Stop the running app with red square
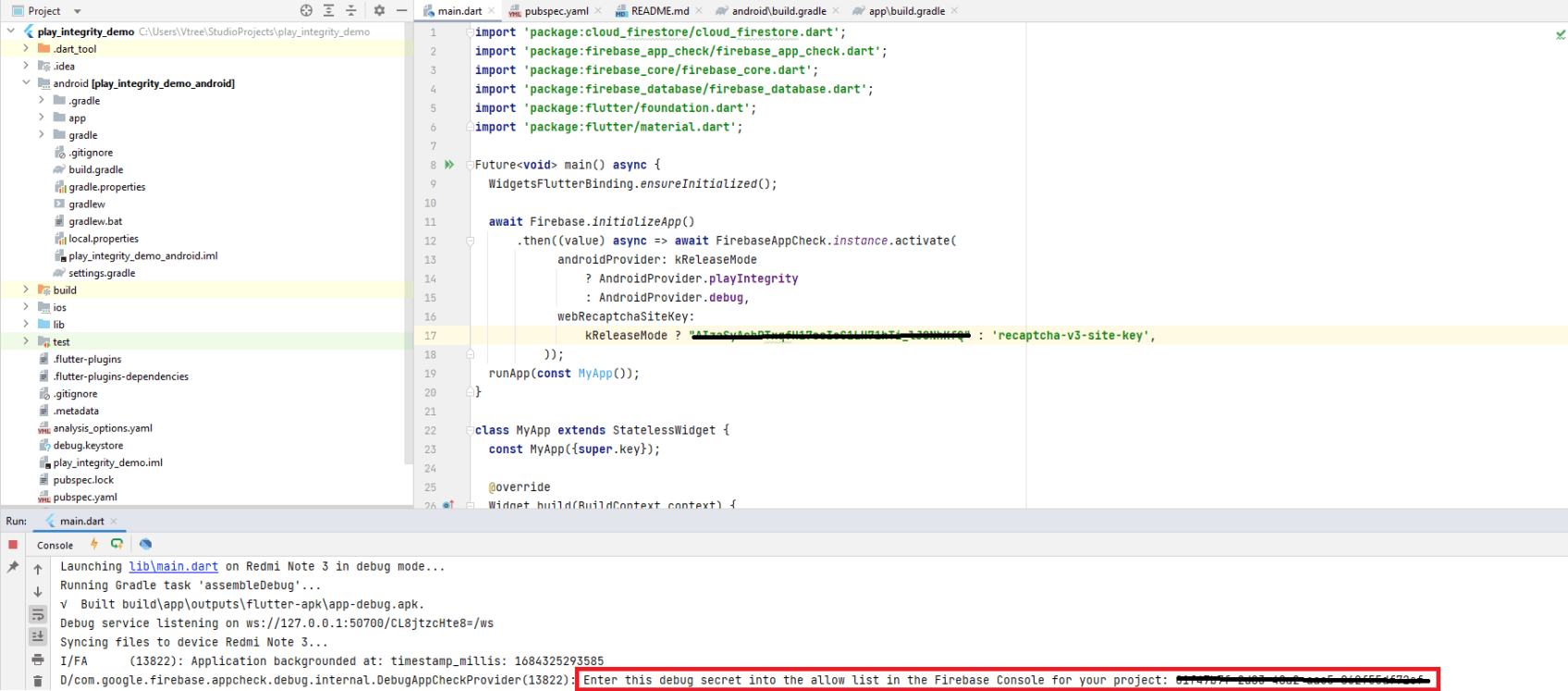1568x691 pixels. (13, 544)
